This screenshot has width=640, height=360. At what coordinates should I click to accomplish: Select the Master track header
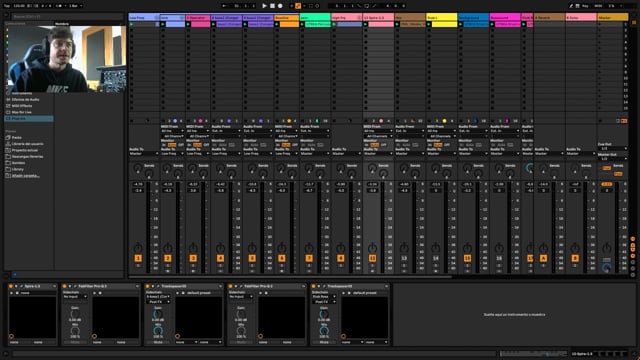click(x=612, y=18)
